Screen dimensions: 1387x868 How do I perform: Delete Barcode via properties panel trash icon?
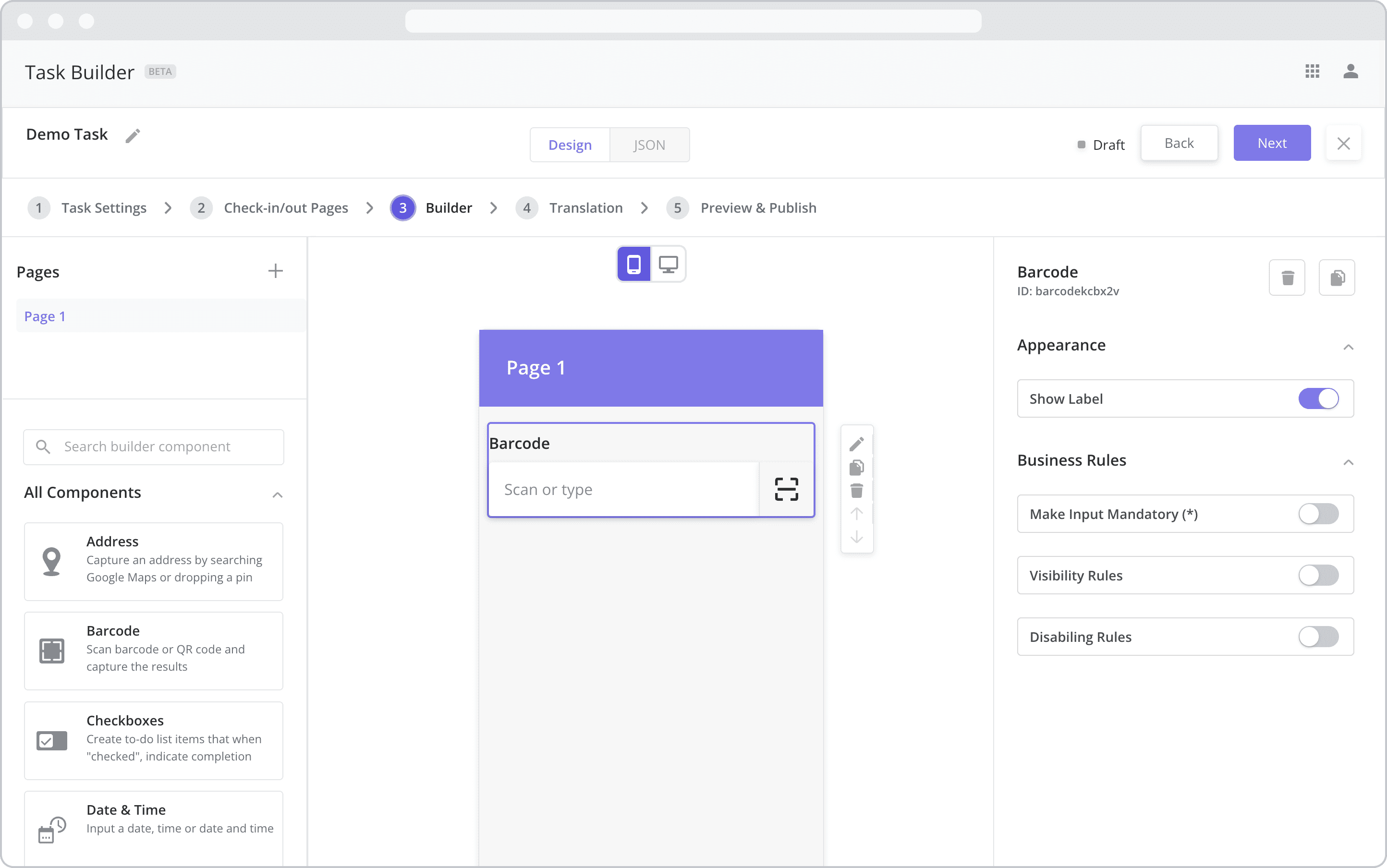1287,278
